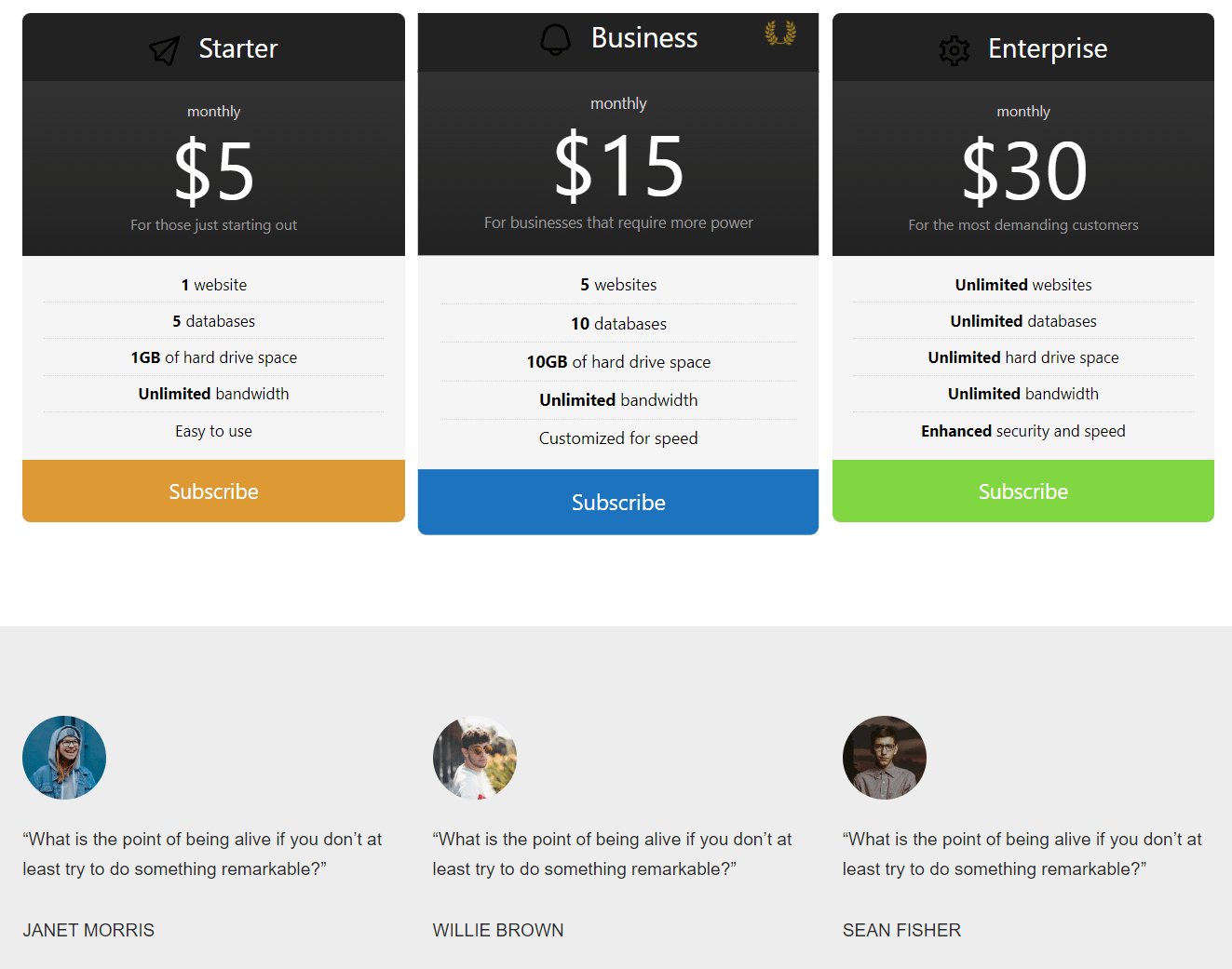Screen dimensions: 1232x969
Task: Click the JANET MORRIS name label
Action: click(88, 929)
